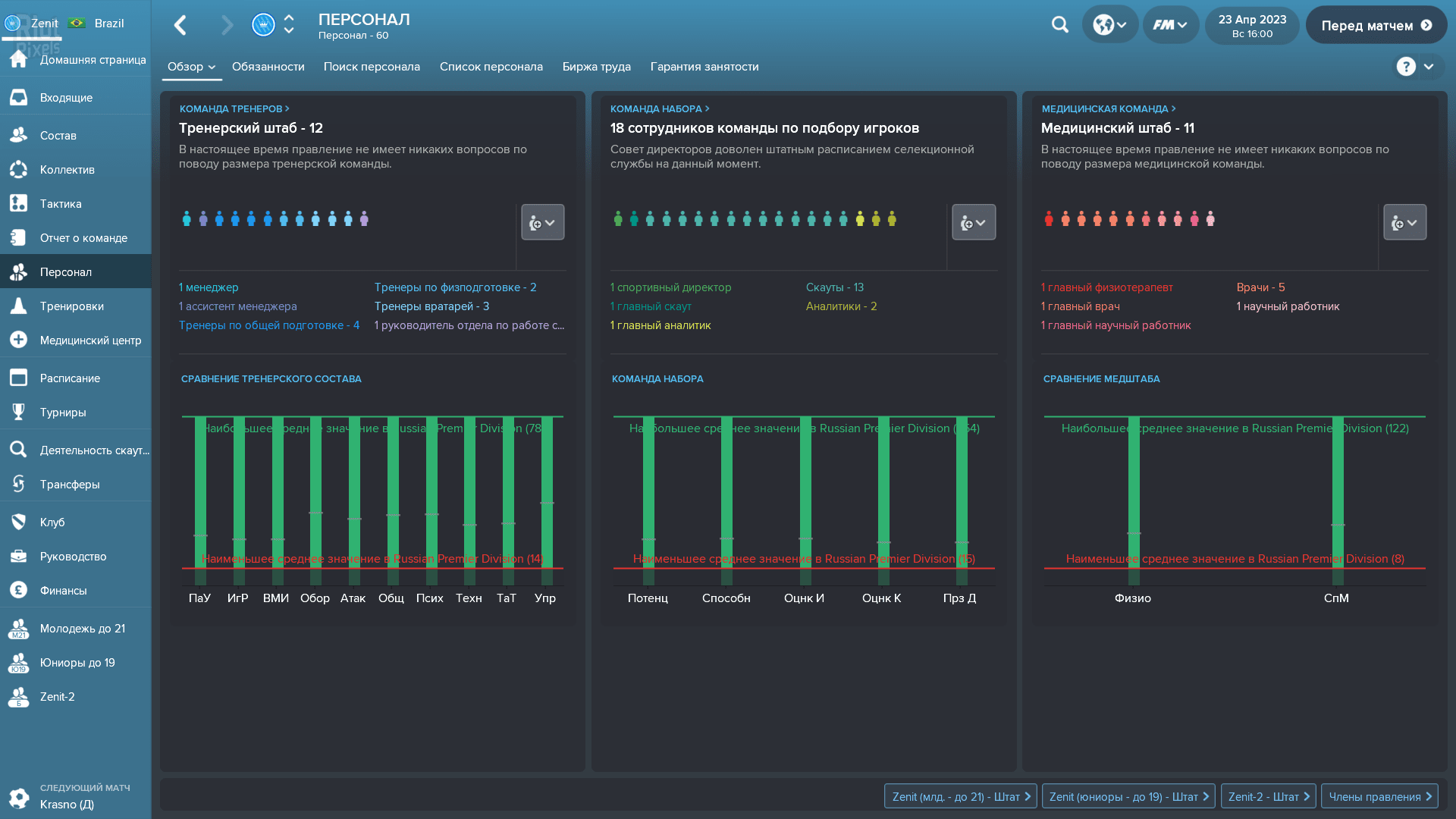Switch to the Обязанности tab

click(x=268, y=67)
